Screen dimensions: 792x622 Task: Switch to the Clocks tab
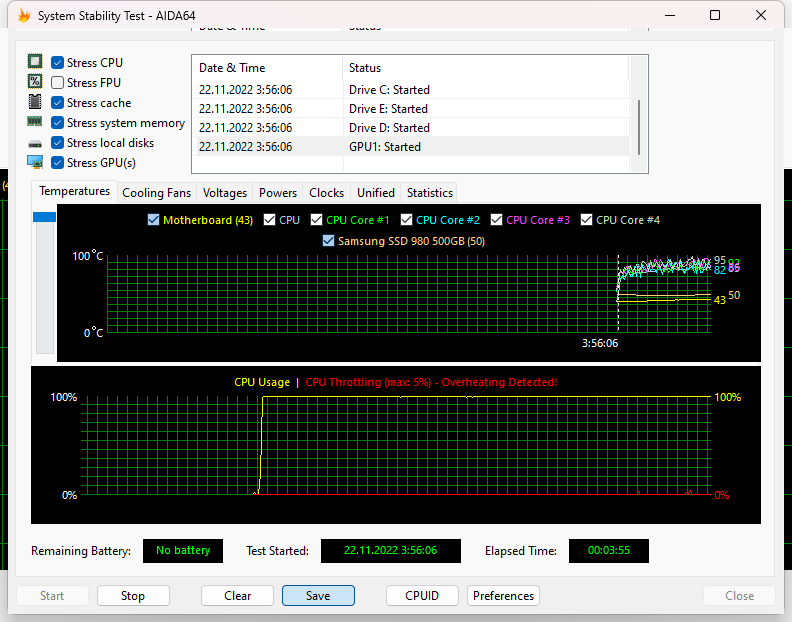tap(326, 193)
